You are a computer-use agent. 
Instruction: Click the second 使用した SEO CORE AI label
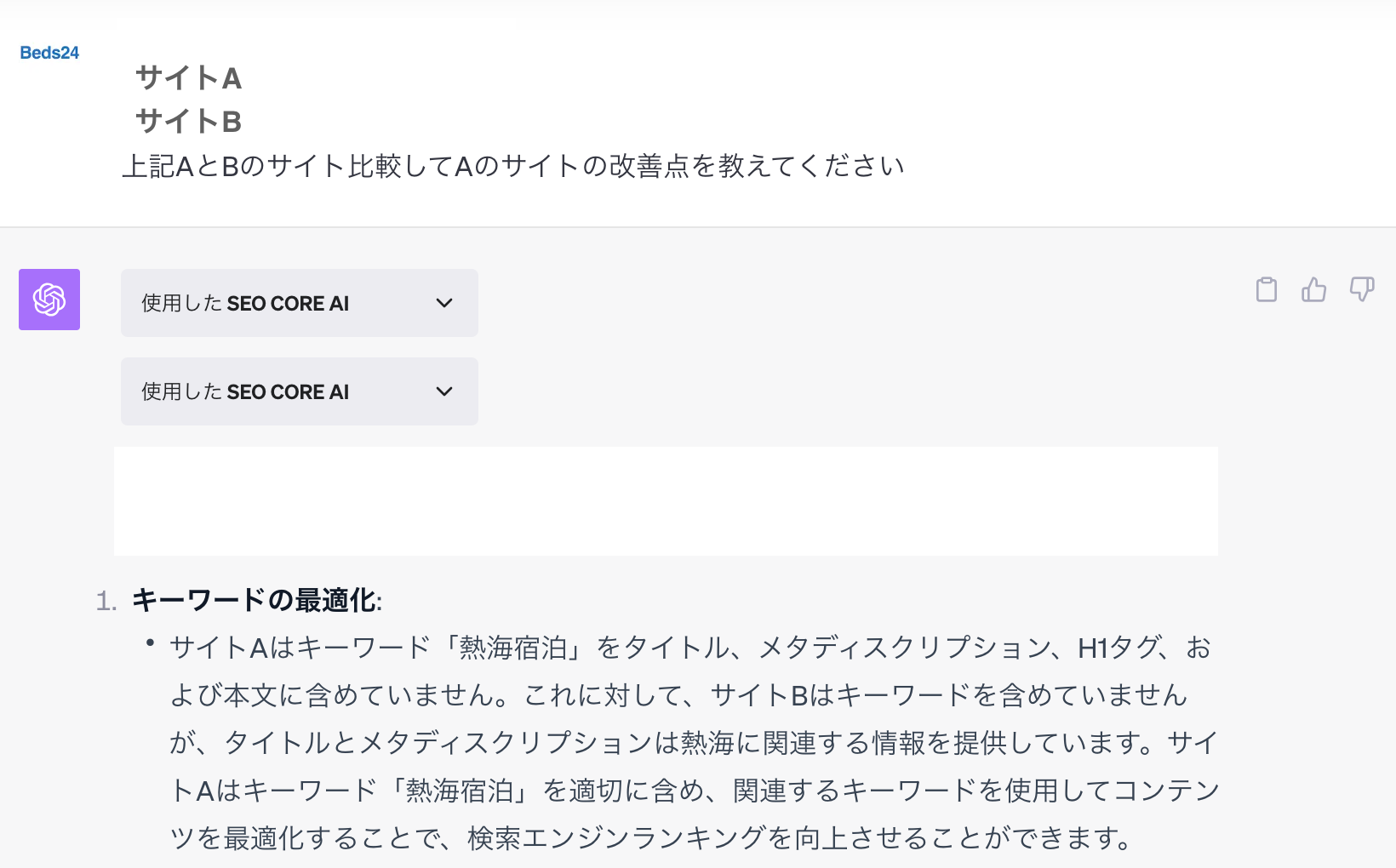[x=245, y=392]
